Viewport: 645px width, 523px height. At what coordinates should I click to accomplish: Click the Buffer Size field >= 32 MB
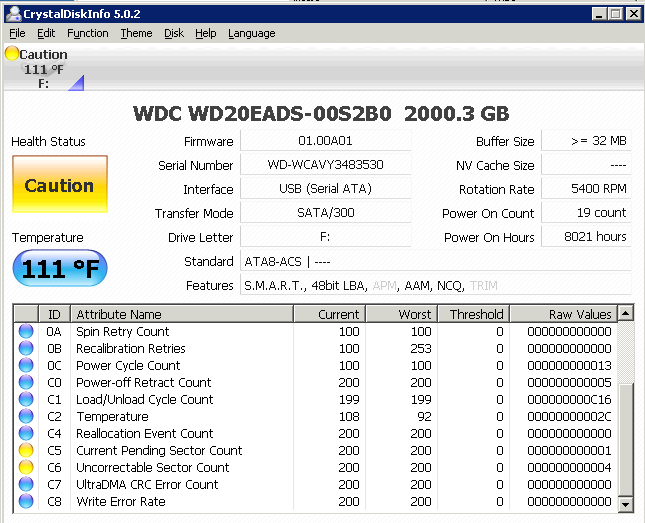click(586, 141)
